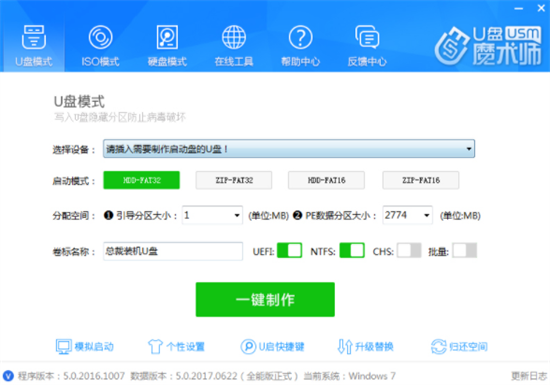Open 个性设置 shirt icon
This screenshot has width=550, height=385.
pyautogui.click(x=155, y=346)
